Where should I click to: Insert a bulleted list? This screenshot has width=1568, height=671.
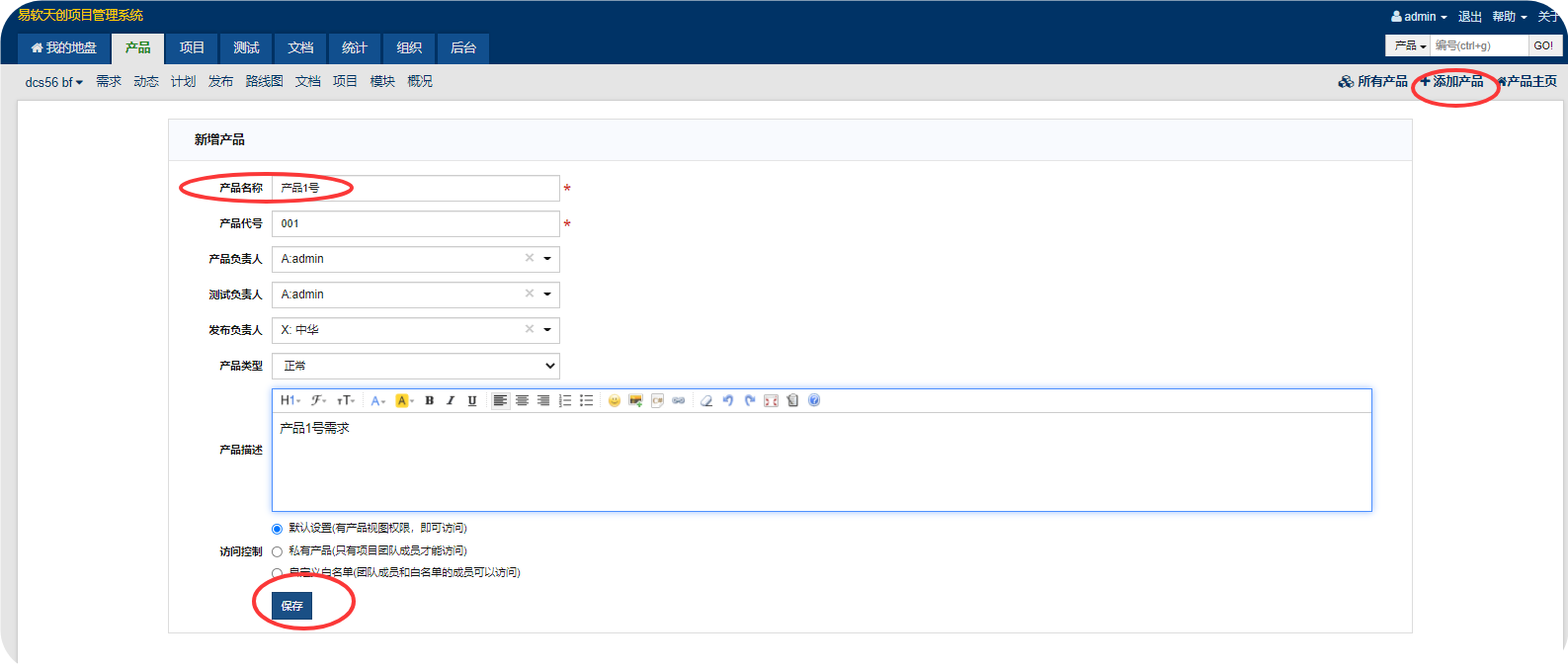point(587,400)
